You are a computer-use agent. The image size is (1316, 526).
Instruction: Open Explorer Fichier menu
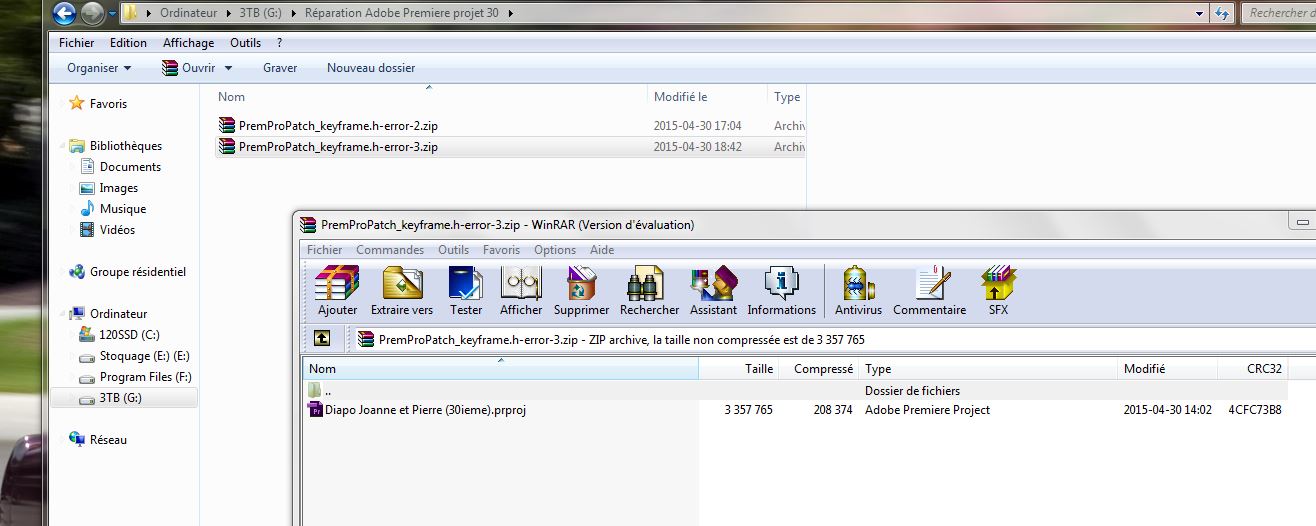click(76, 43)
